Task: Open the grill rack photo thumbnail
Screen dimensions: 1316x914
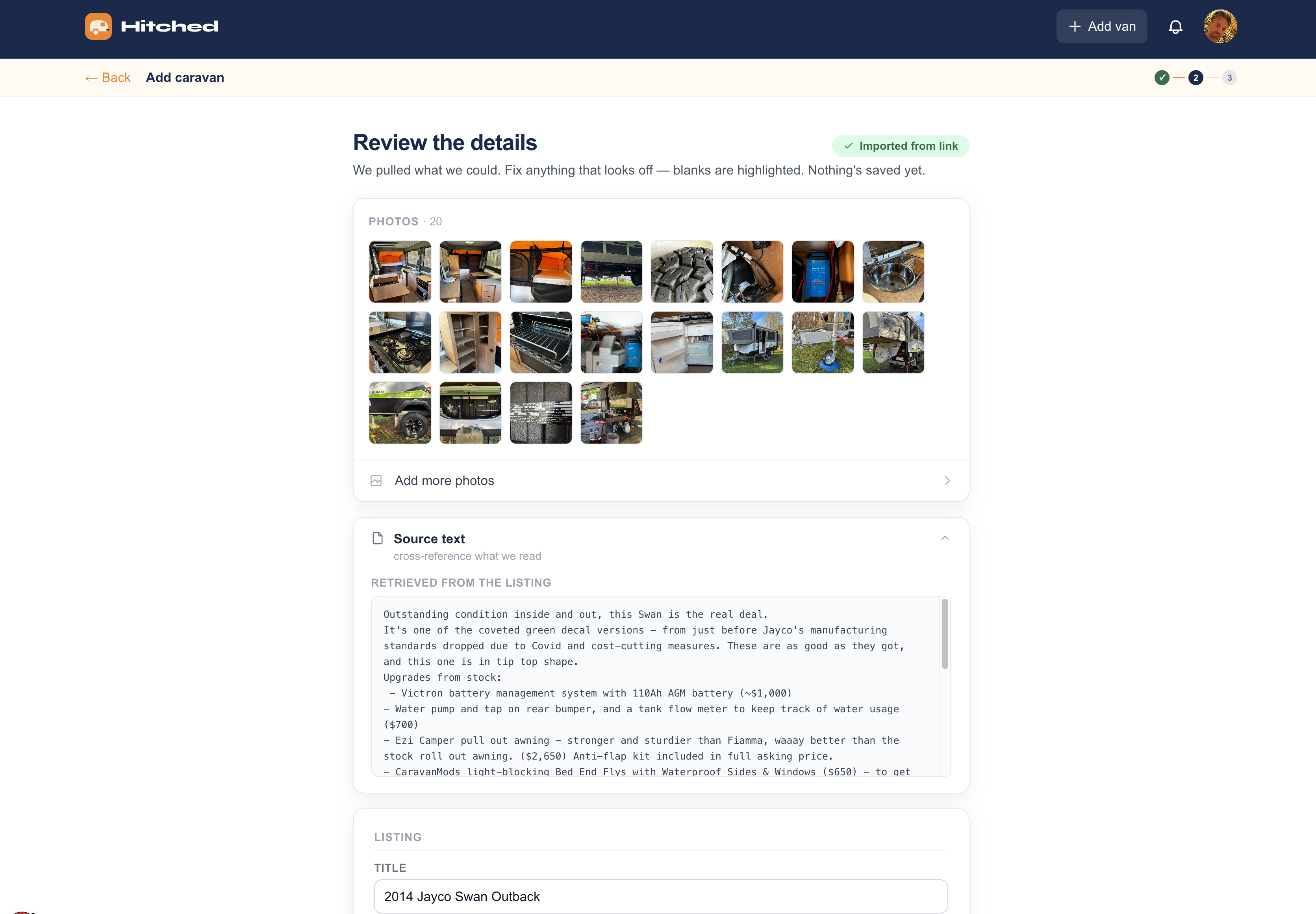Action: tap(541, 342)
